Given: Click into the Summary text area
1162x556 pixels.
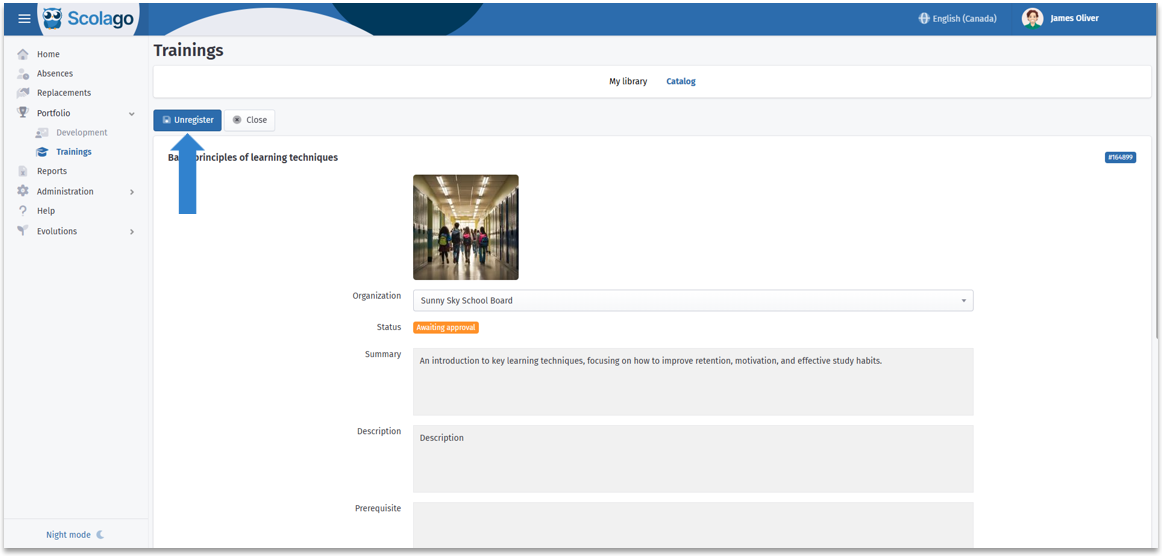Looking at the screenshot, I should pos(693,382).
